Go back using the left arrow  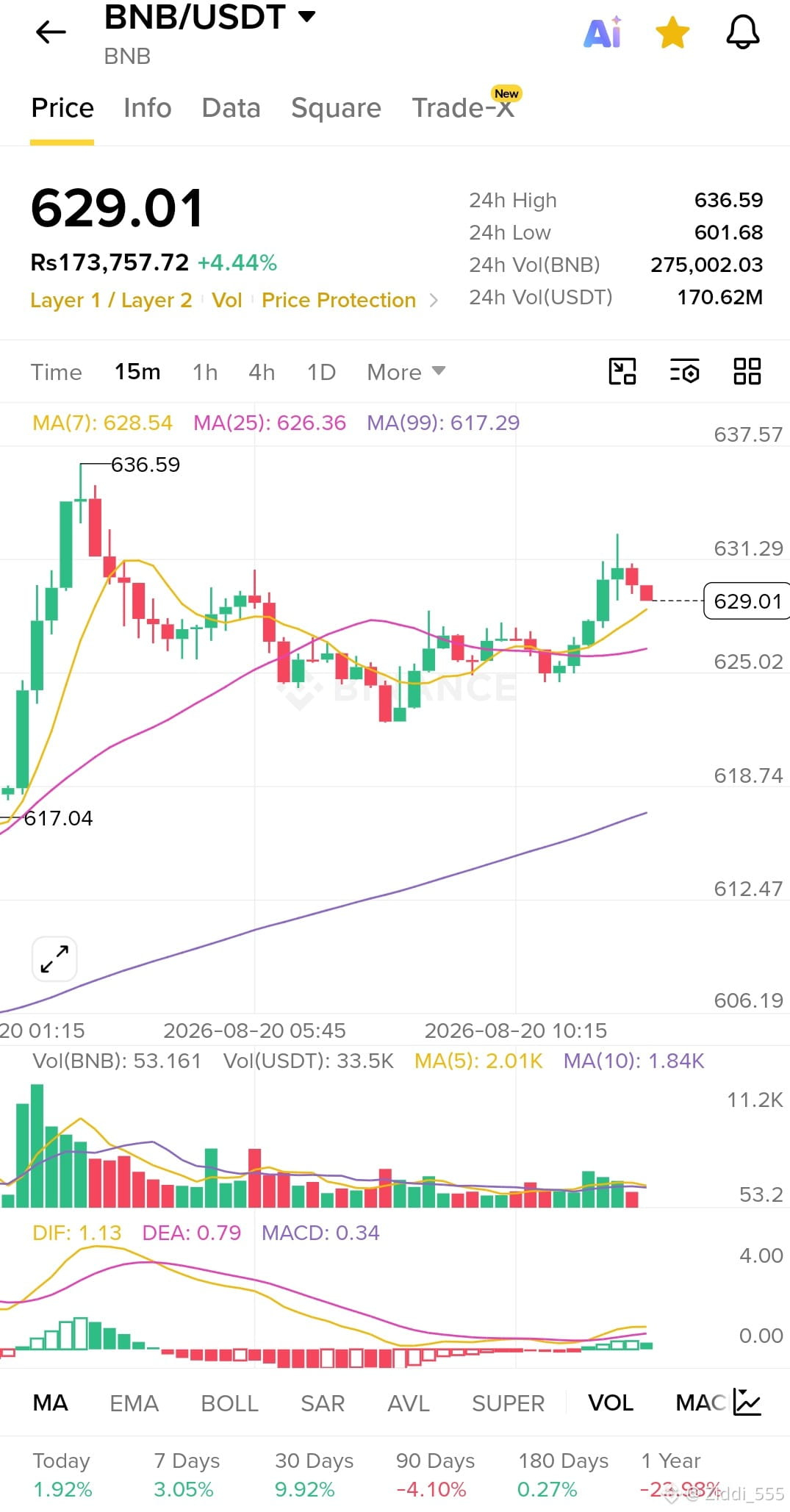[51, 32]
